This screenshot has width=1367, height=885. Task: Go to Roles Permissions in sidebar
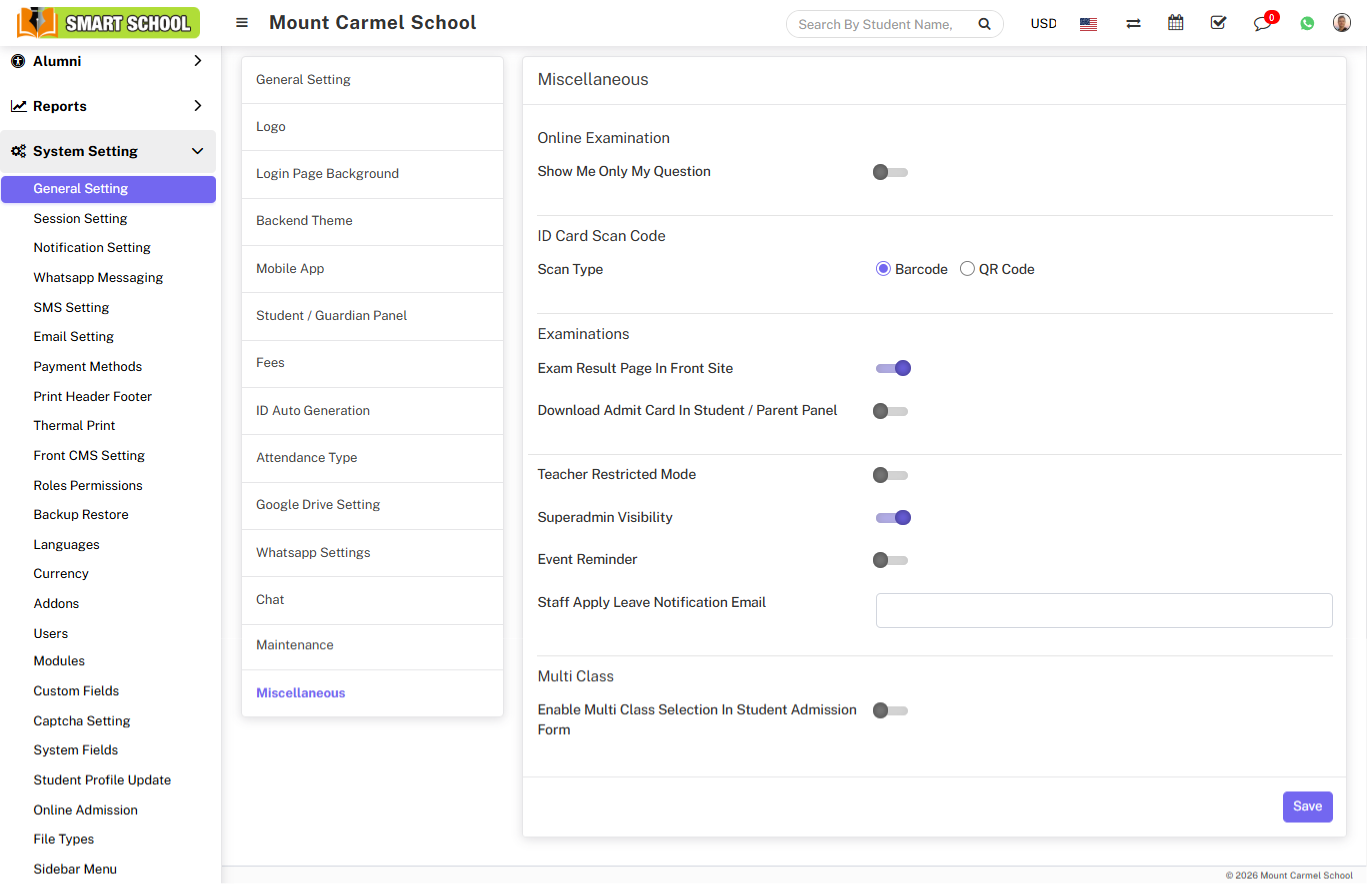pyautogui.click(x=88, y=485)
